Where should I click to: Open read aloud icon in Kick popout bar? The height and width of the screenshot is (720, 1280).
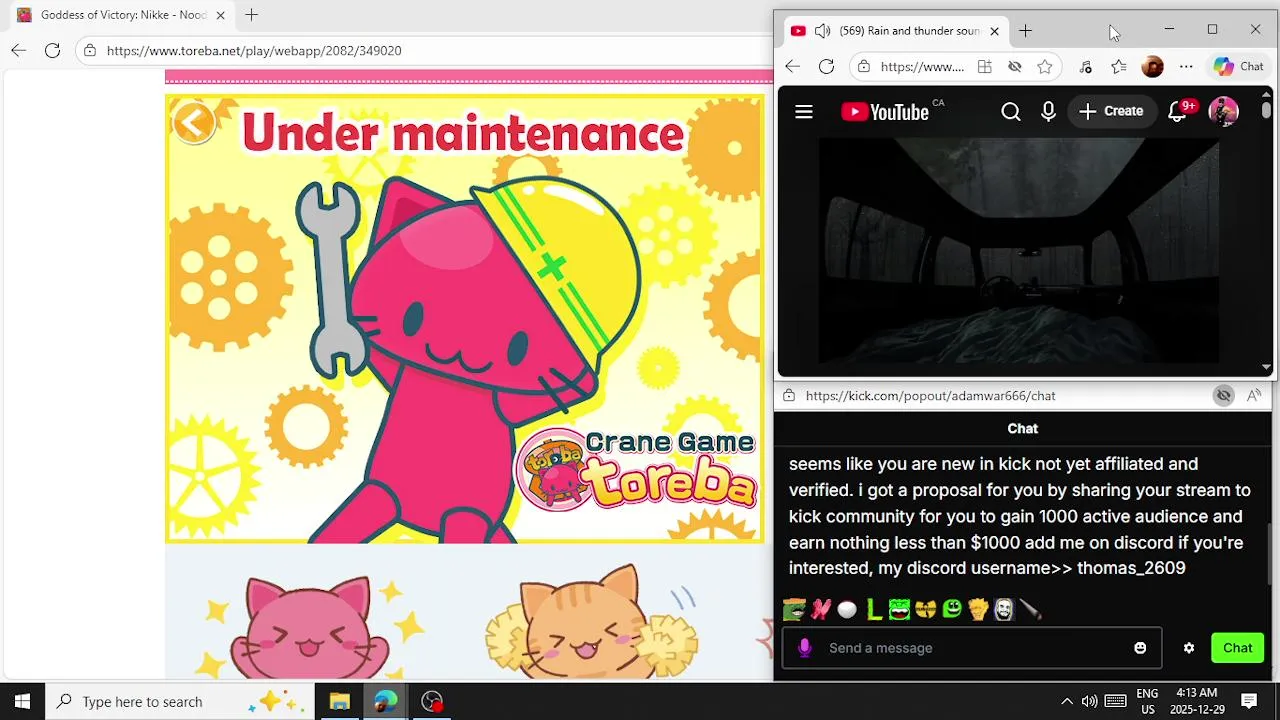point(1254,396)
